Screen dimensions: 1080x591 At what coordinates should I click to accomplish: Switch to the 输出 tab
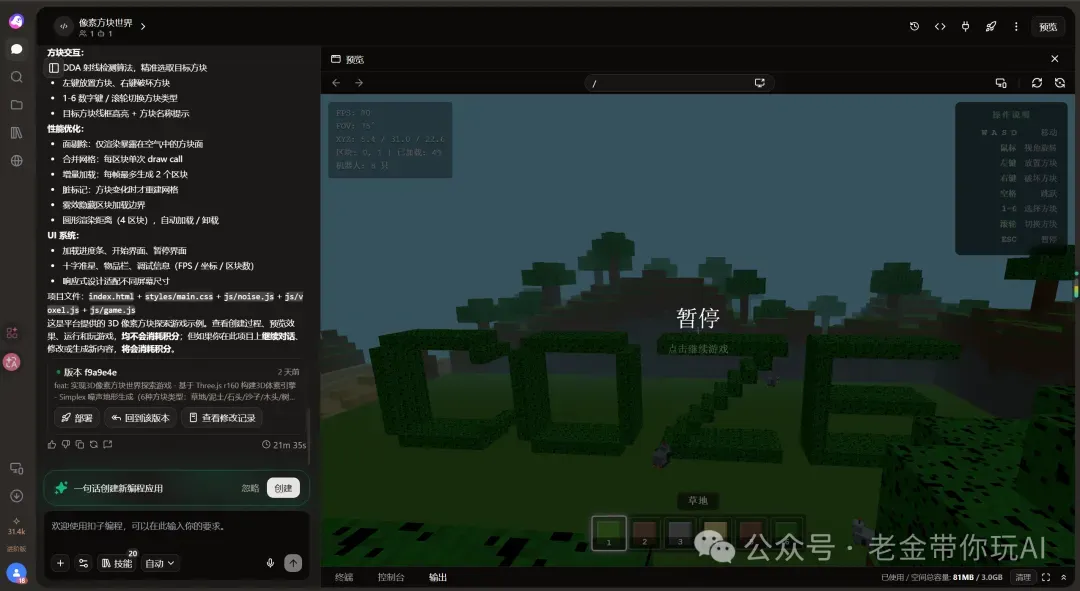tap(437, 577)
